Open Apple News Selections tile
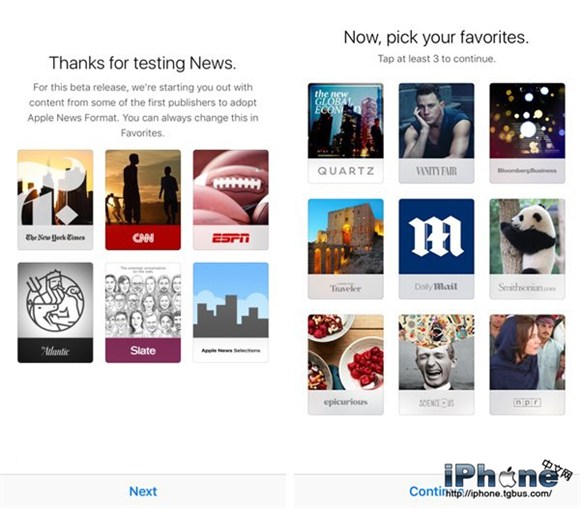This screenshot has height=508, width=580. click(231, 313)
